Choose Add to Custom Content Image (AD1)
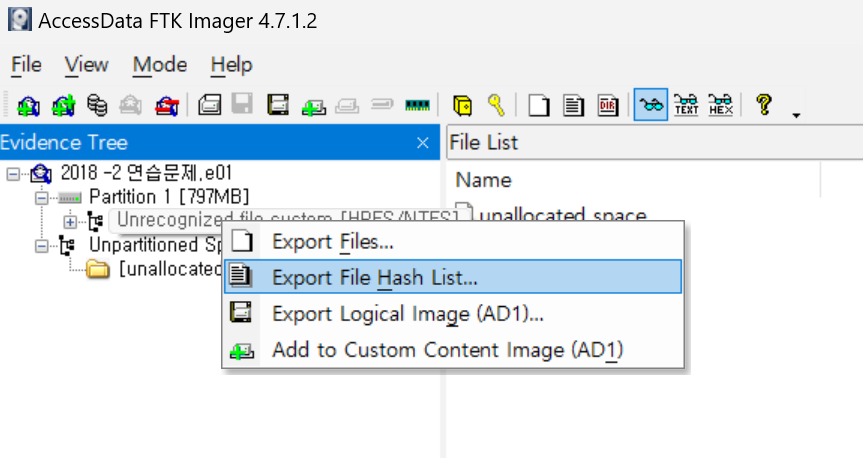This screenshot has width=863, height=458. coord(453,350)
